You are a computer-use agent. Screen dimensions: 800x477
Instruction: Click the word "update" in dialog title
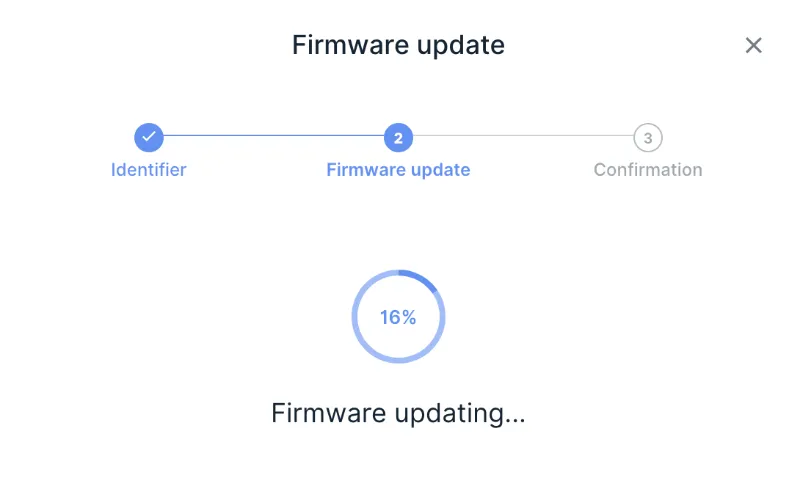coord(461,46)
